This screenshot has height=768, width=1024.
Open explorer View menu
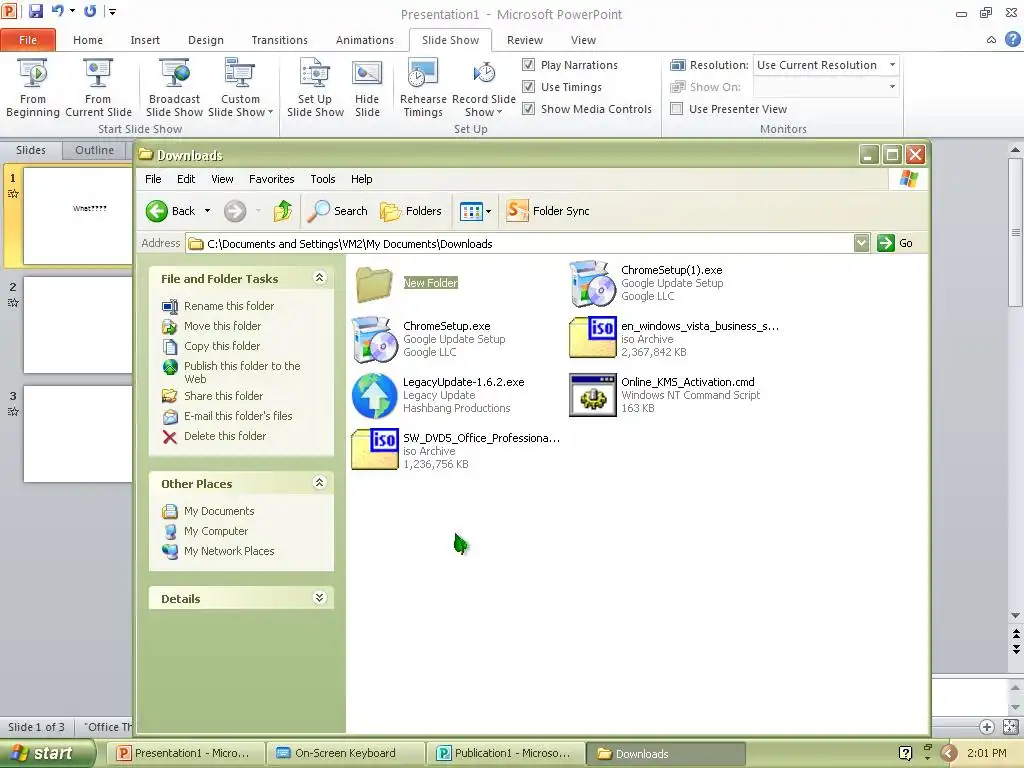pos(222,179)
